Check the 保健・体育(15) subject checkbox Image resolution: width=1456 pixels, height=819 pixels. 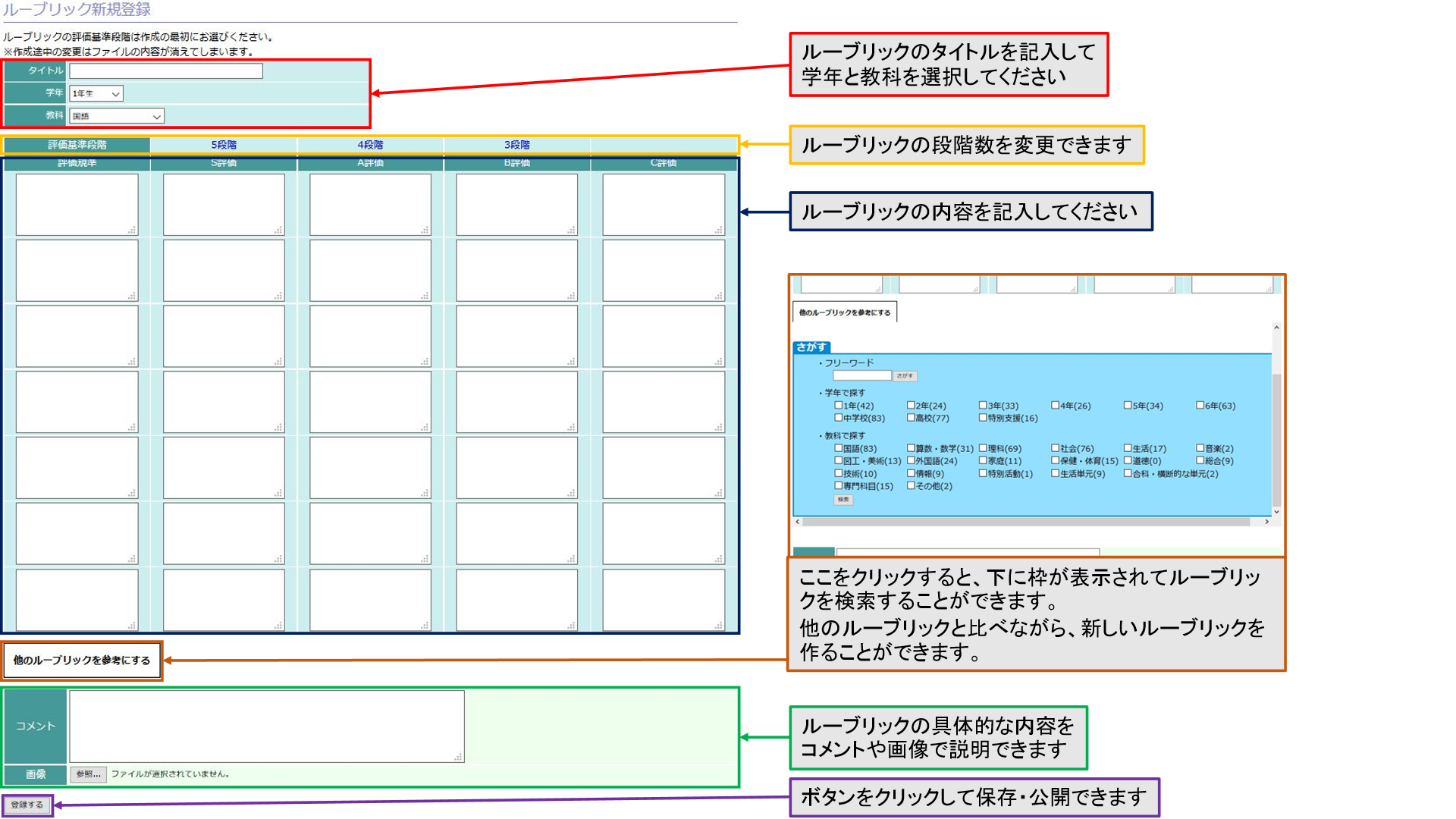click(x=1055, y=460)
